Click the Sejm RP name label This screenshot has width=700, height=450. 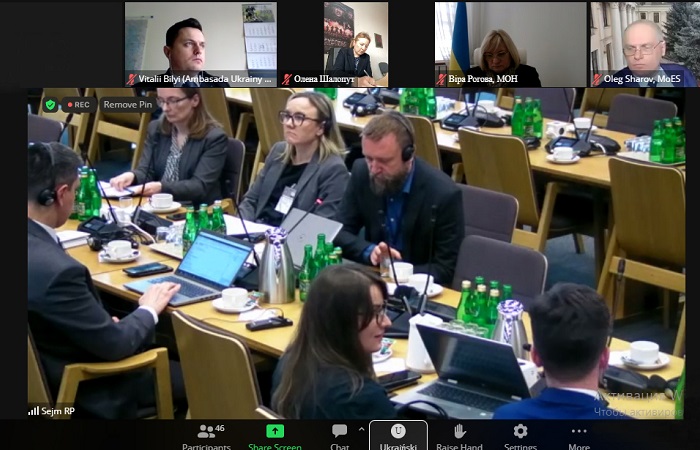coord(58,411)
